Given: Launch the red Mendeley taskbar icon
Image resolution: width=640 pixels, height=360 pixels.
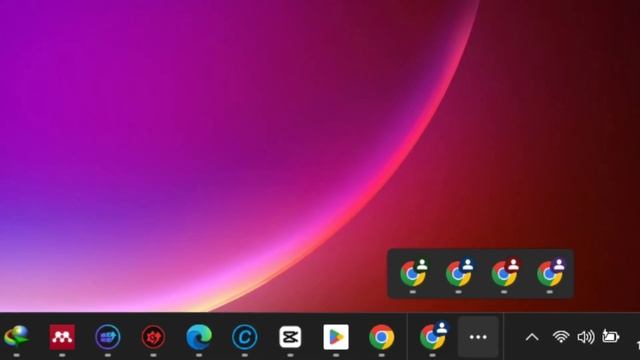Looking at the screenshot, I should click(x=62, y=337).
